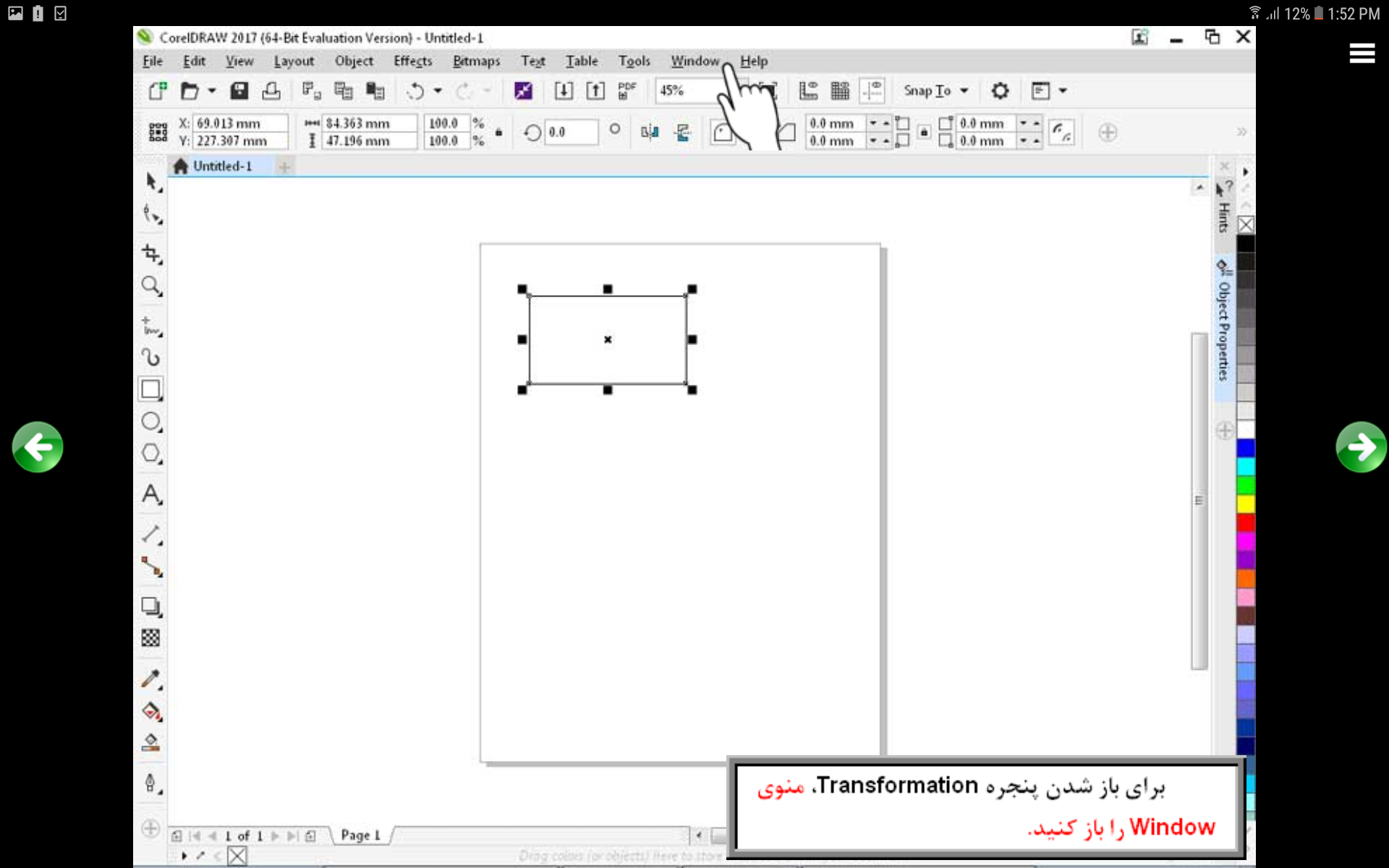The width and height of the screenshot is (1389, 868).
Task: Select the Ellipse tool
Action: [x=151, y=422]
